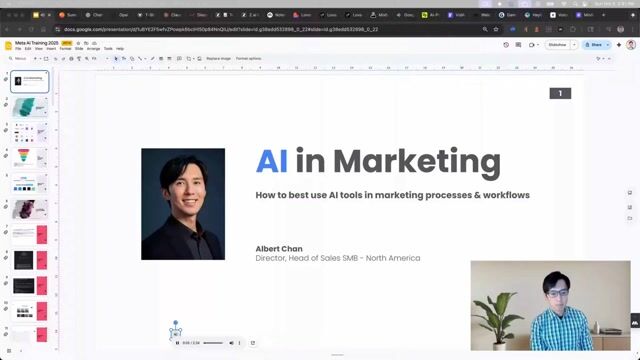Select slide 6 purple thumbnail
Image resolution: width=640 pixels, height=360 pixels.
[x=30, y=209]
